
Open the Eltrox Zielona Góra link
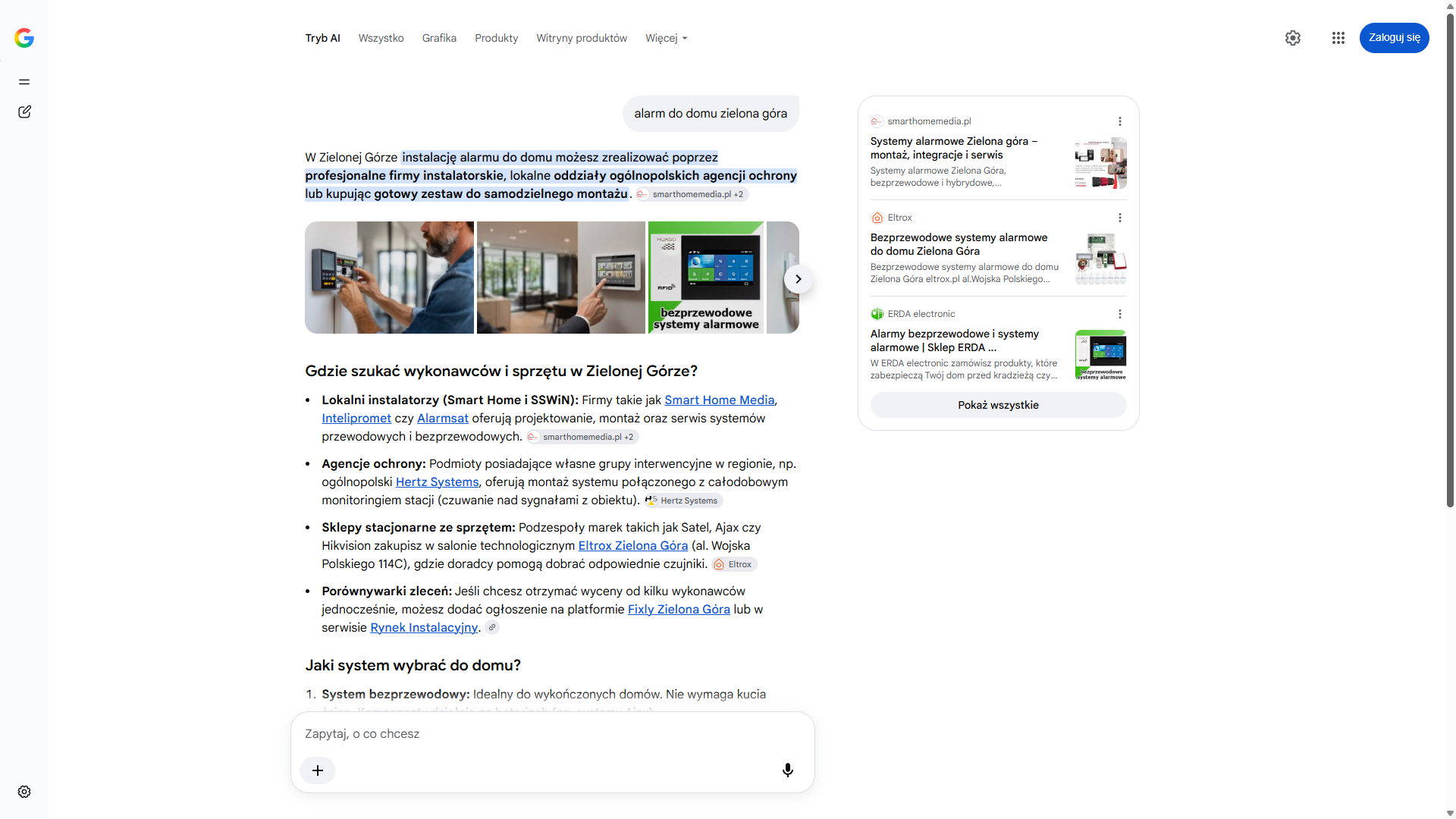click(633, 545)
